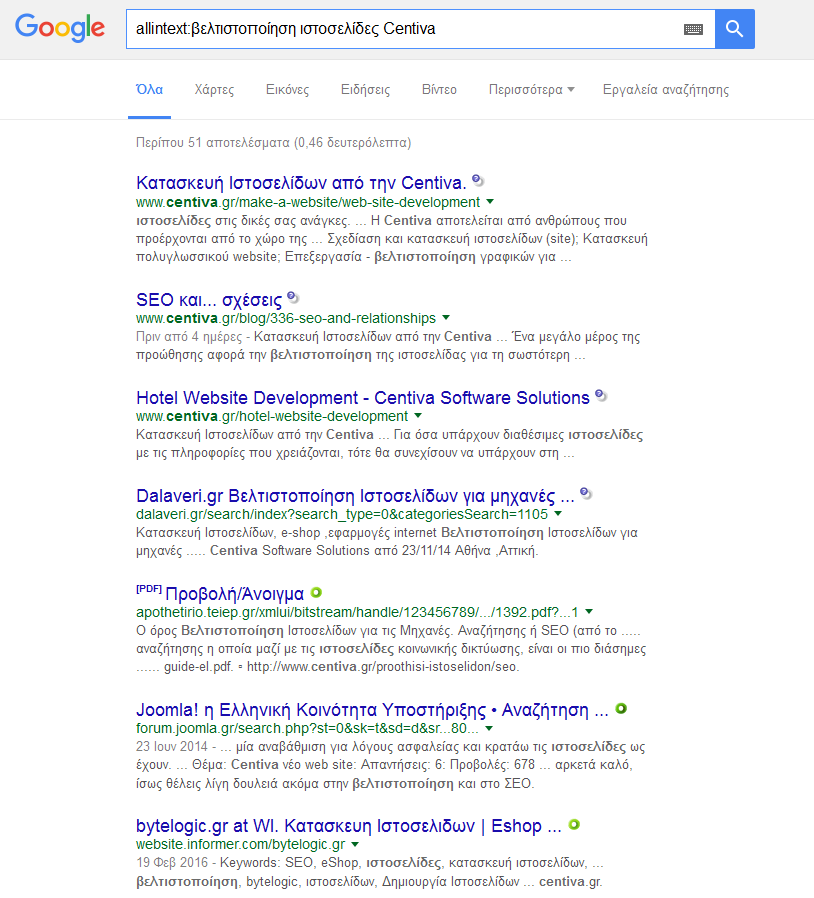Click indicator icon beside 'Hotel Website Development' result
This screenshot has height=898, width=814.
(x=600, y=395)
